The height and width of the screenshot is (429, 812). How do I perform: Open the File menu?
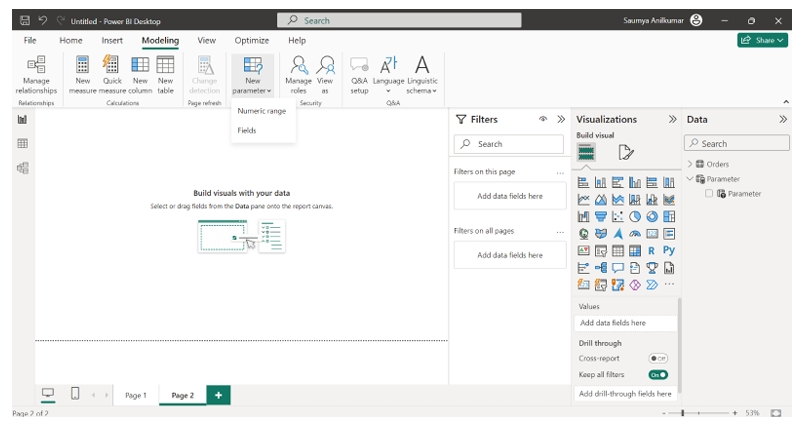[30, 40]
